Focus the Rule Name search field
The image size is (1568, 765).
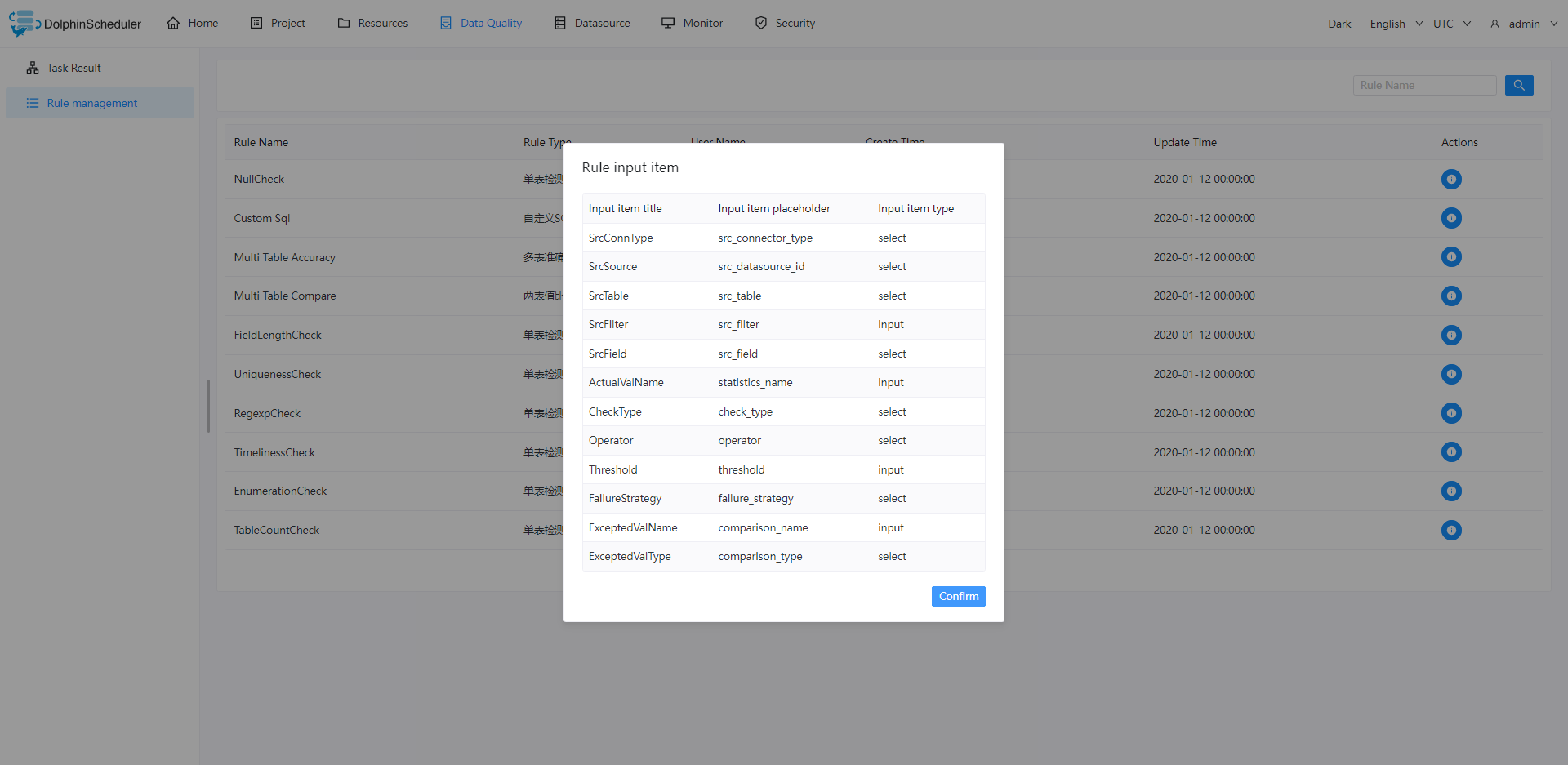tap(1423, 85)
